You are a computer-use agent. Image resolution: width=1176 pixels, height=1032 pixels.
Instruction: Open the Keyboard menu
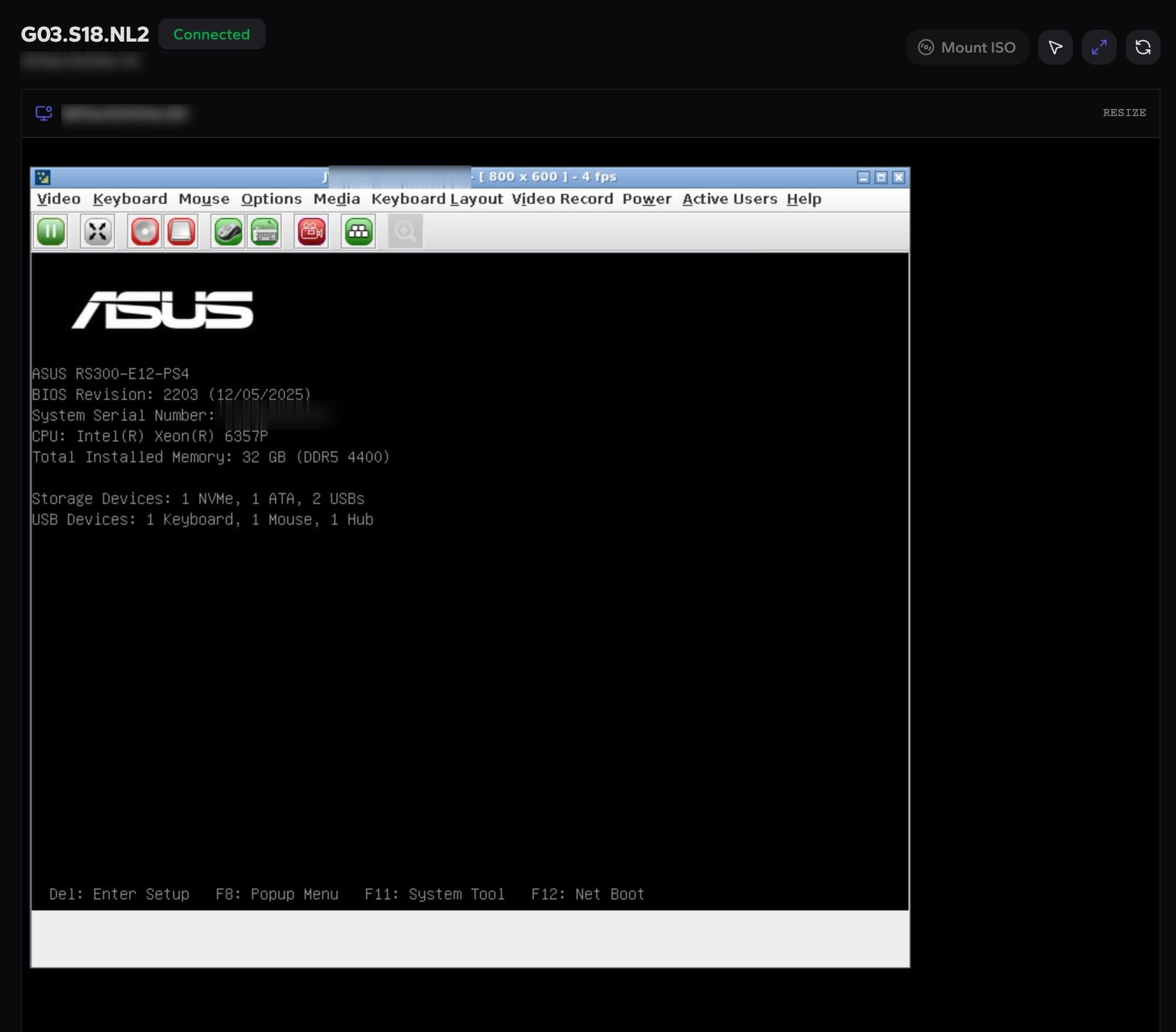[130, 199]
